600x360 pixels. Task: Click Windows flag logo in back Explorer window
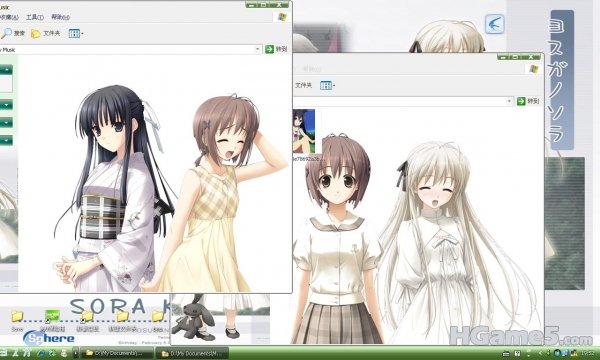(x=533, y=69)
